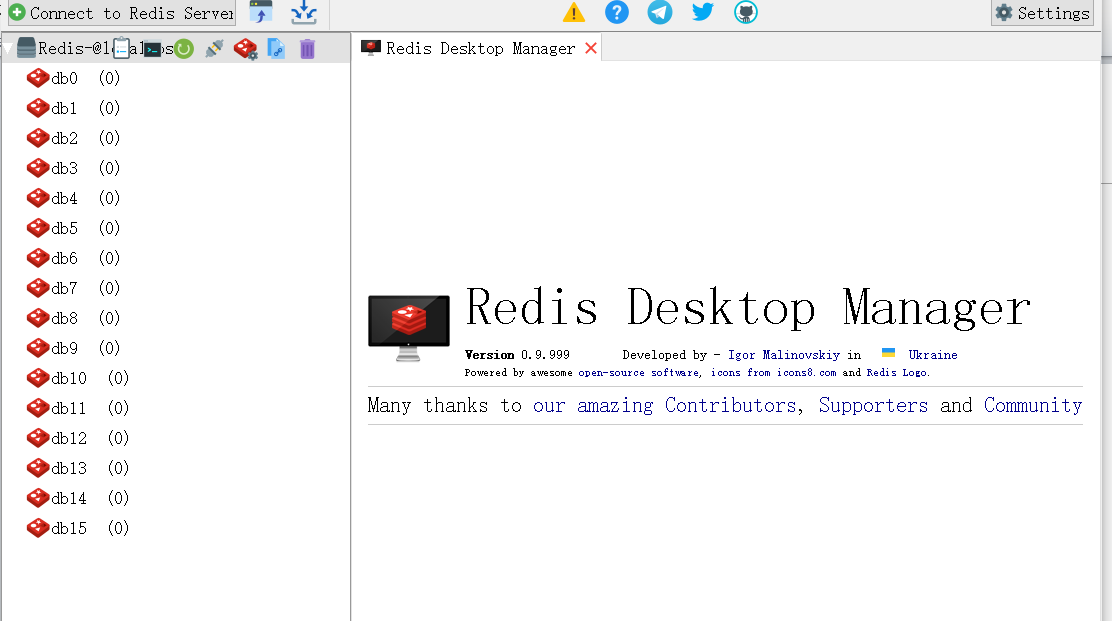Click the Connect to Redis Server button

point(121,13)
